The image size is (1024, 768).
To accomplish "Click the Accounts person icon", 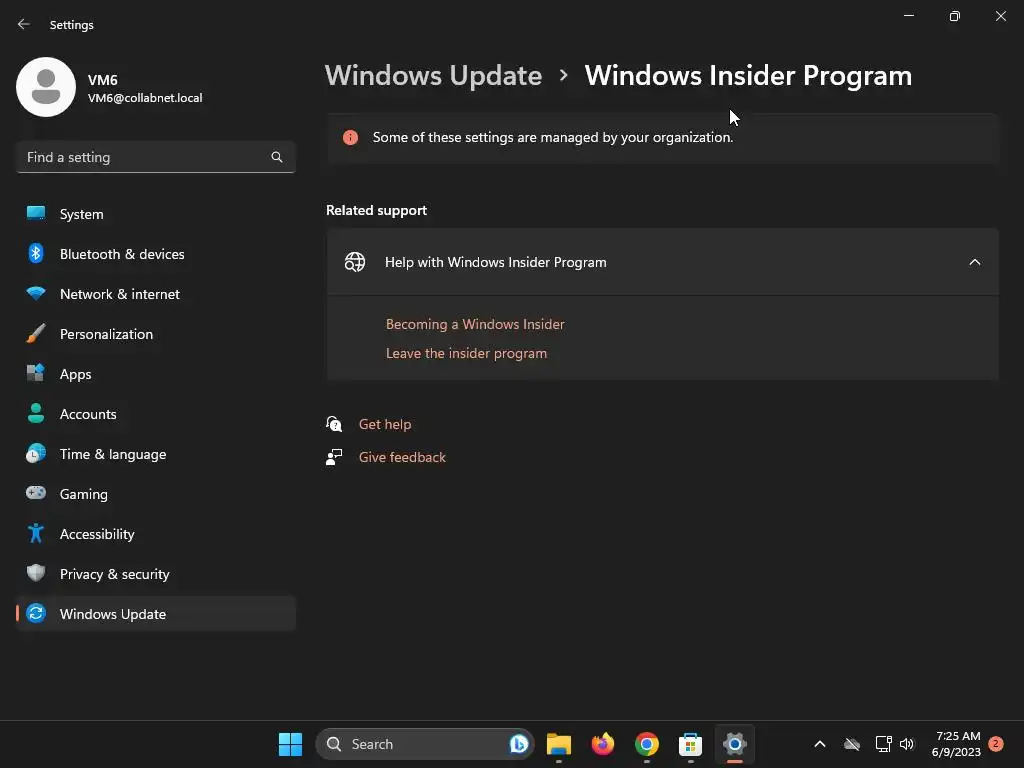I will click(36, 413).
